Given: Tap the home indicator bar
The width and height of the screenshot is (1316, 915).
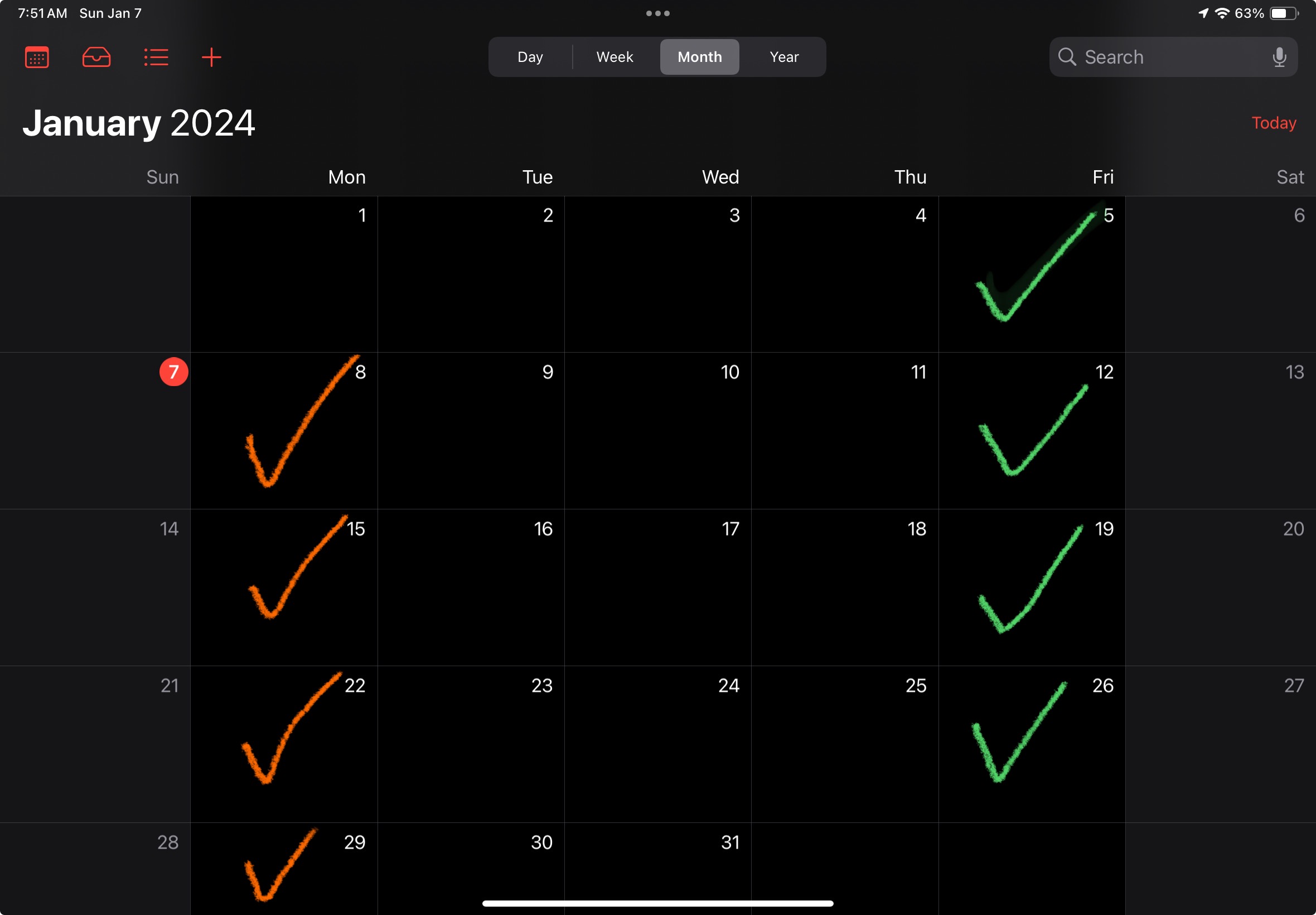Looking at the screenshot, I should point(657,903).
